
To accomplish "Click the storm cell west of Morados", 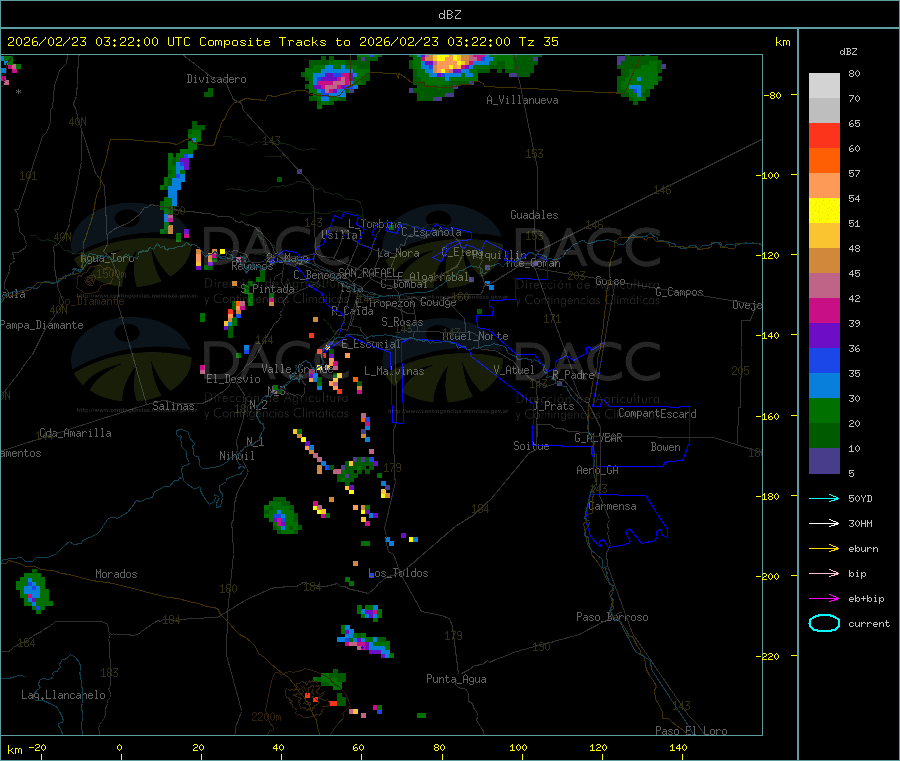I will tap(33, 591).
